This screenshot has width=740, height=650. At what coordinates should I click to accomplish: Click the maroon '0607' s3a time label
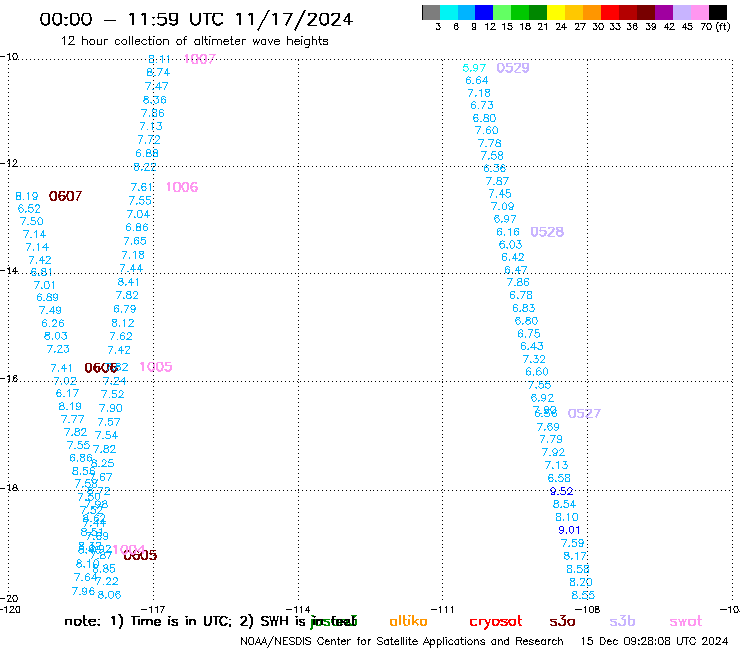(x=66, y=196)
